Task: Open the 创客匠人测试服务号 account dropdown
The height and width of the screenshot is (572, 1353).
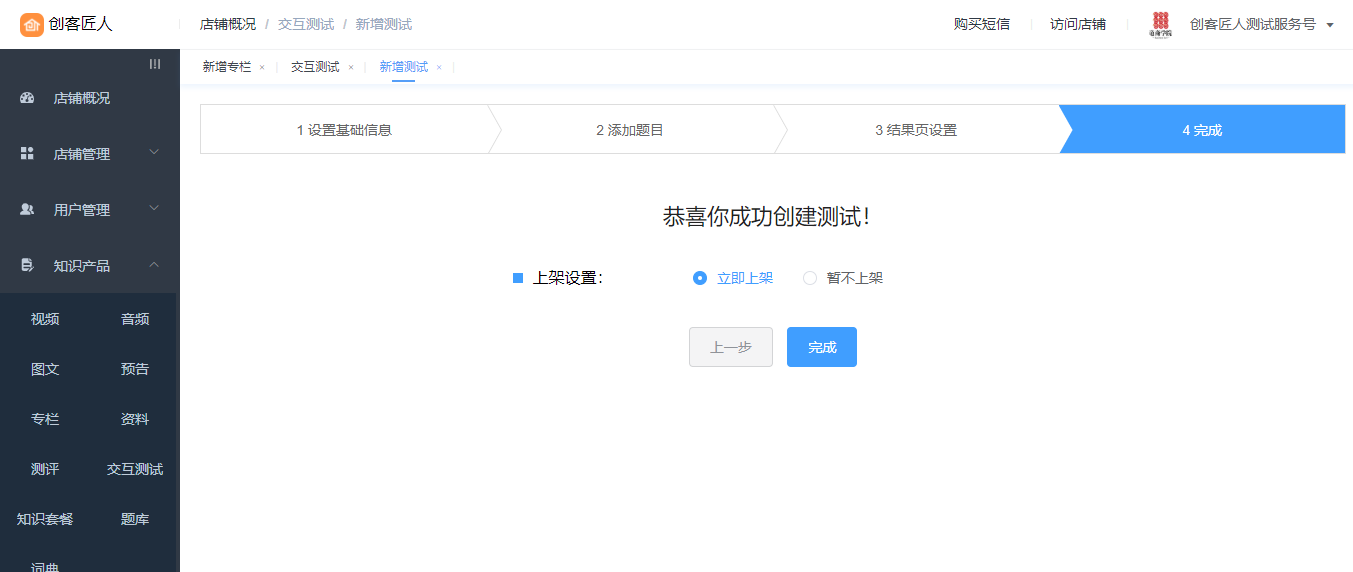Action: (x=1329, y=25)
